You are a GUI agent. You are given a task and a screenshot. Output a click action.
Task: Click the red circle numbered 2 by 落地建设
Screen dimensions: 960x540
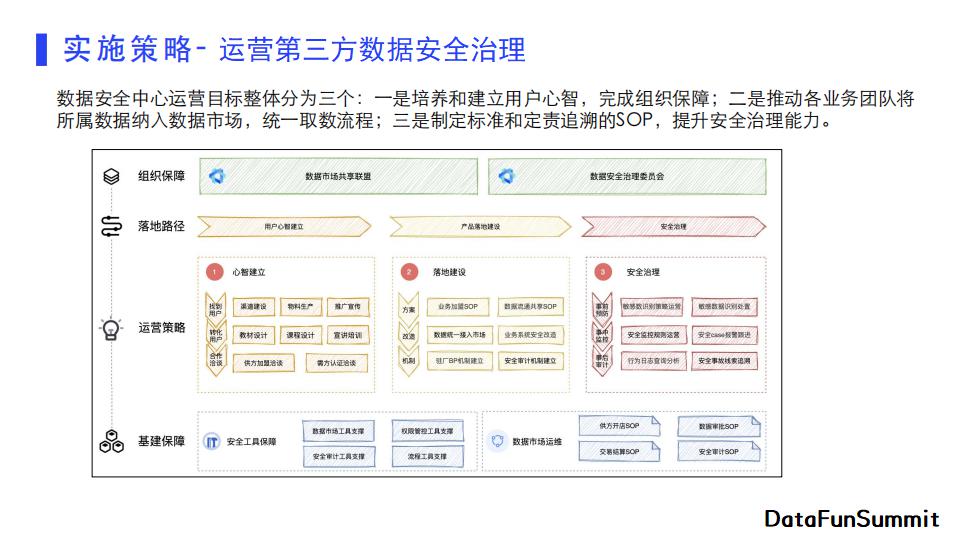409,272
